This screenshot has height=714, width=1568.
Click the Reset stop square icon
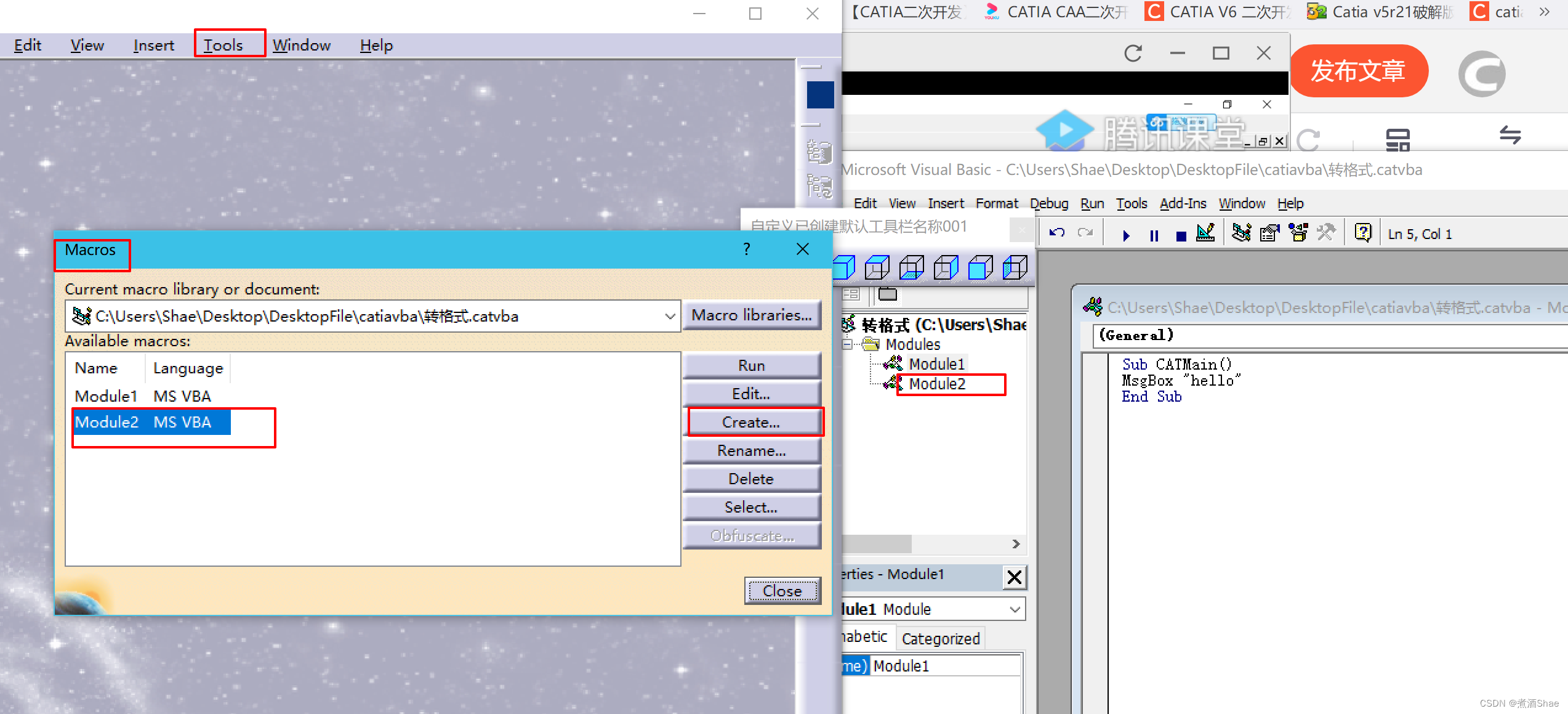tap(1181, 235)
